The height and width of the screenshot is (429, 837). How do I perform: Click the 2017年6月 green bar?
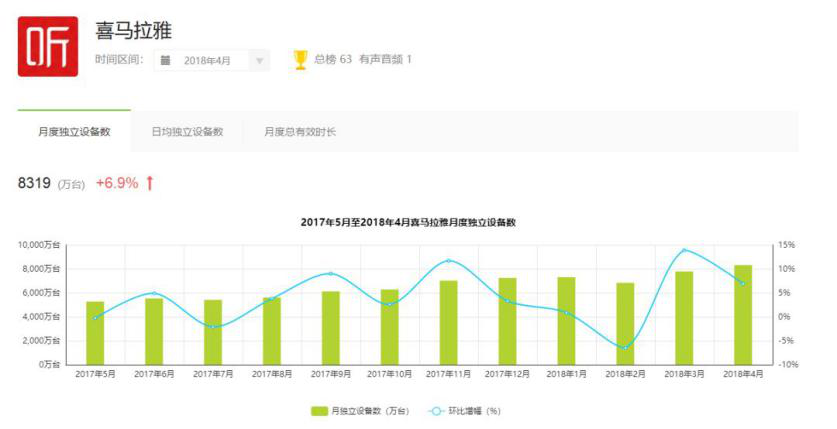pyautogui.click(x=154, y=331)
